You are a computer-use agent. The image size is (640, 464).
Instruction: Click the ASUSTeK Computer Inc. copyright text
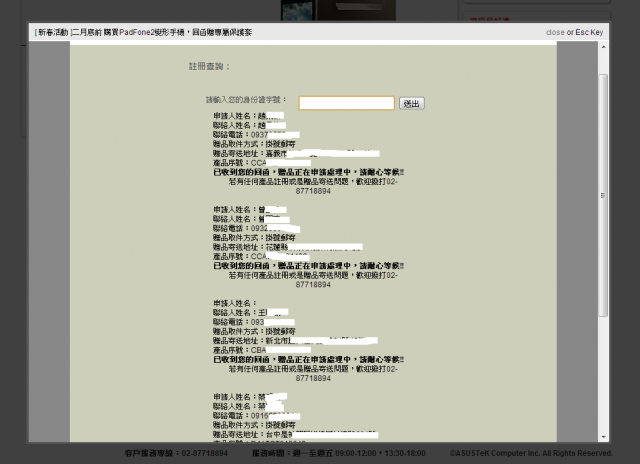531,453
